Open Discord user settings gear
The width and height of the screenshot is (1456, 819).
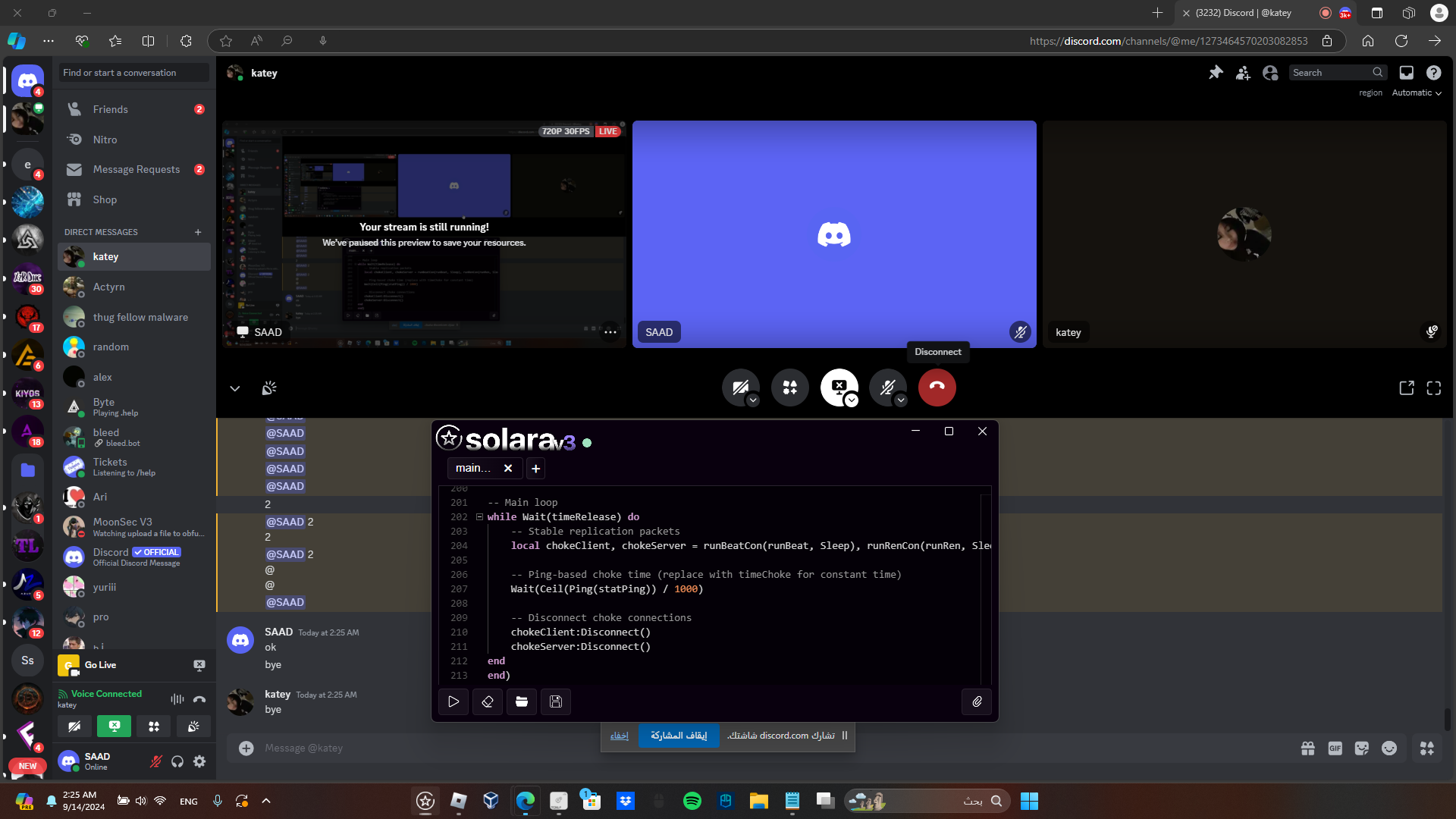coord(199,761)
